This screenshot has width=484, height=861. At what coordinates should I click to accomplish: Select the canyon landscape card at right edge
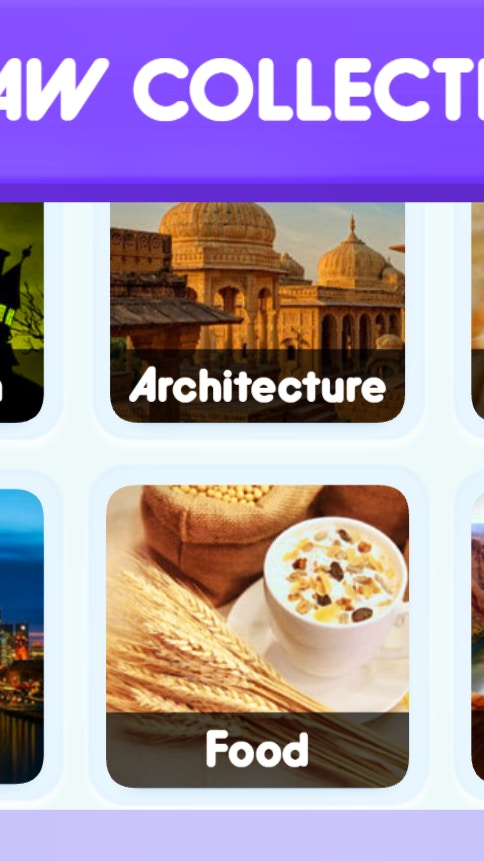pos(477,636)
